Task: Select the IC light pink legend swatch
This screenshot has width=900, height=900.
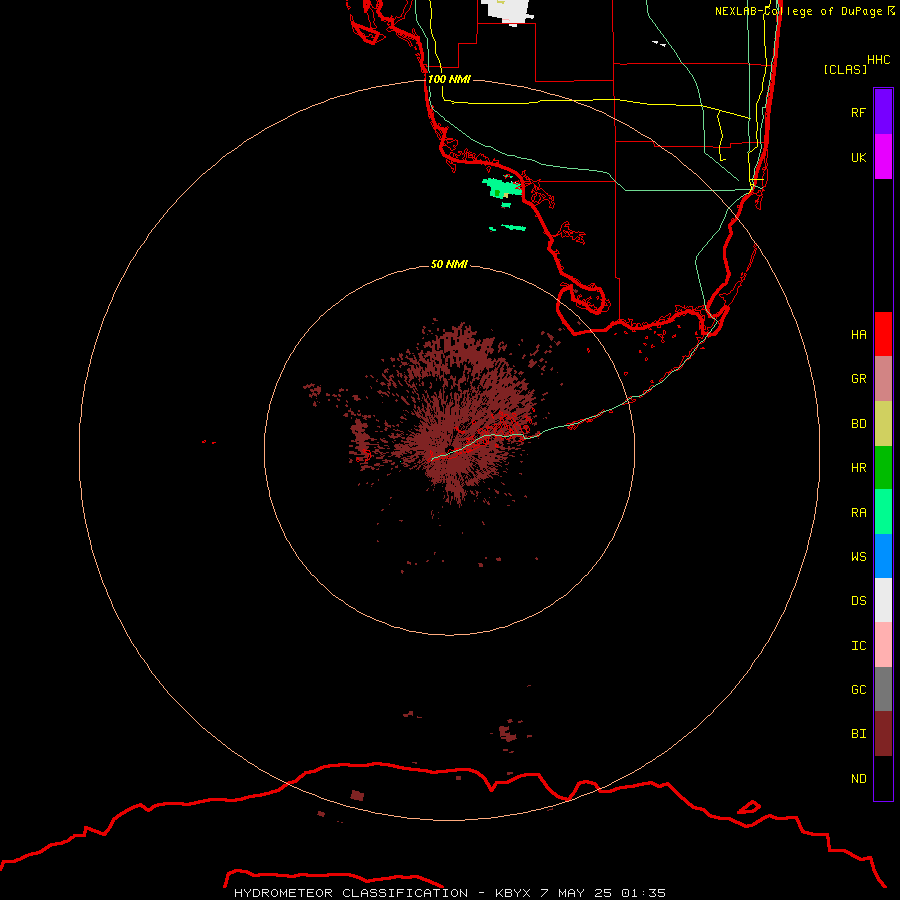Action: click(x=883, y=645)
